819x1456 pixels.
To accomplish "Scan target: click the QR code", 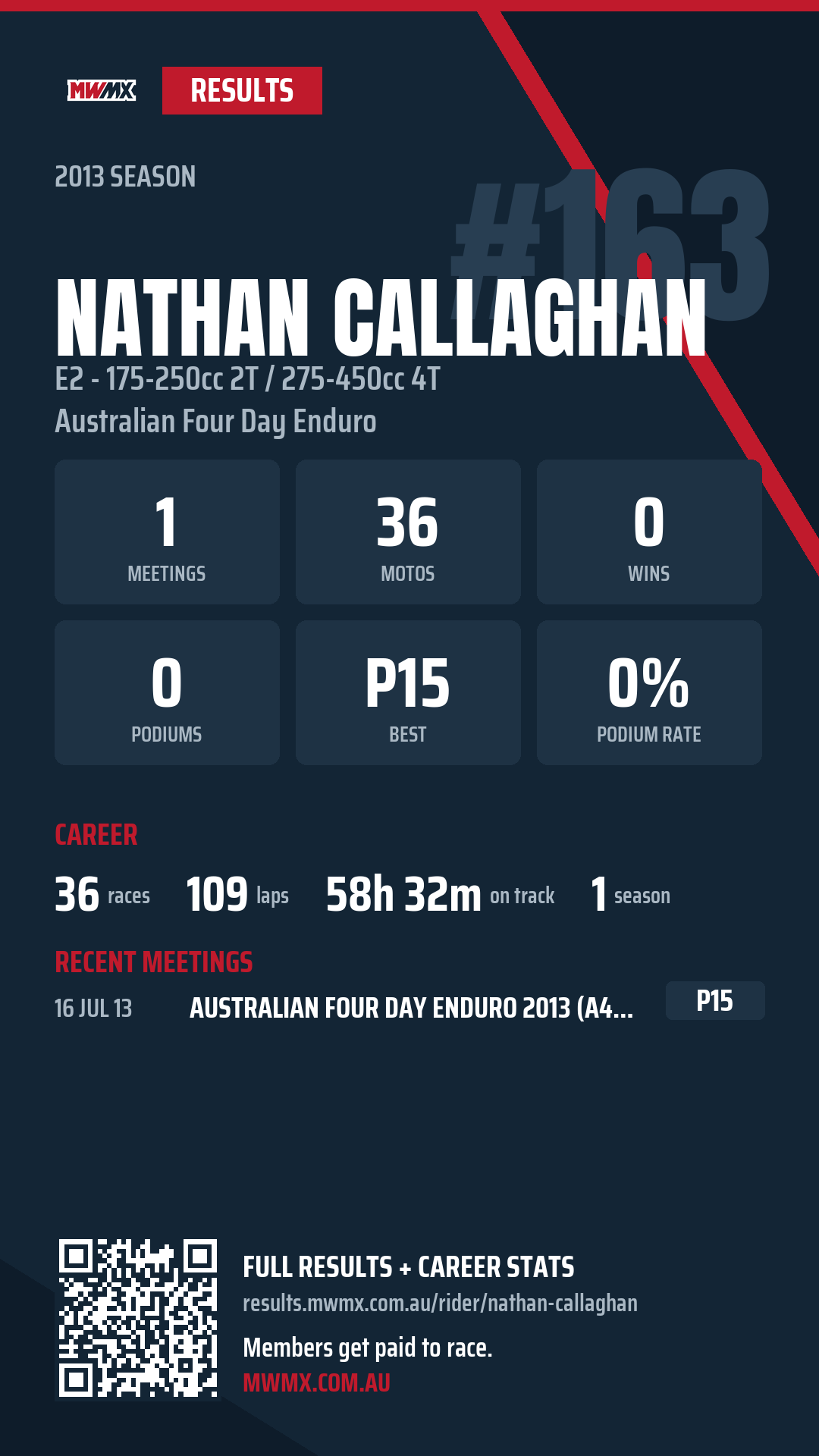I will (x=138, y=1318).
